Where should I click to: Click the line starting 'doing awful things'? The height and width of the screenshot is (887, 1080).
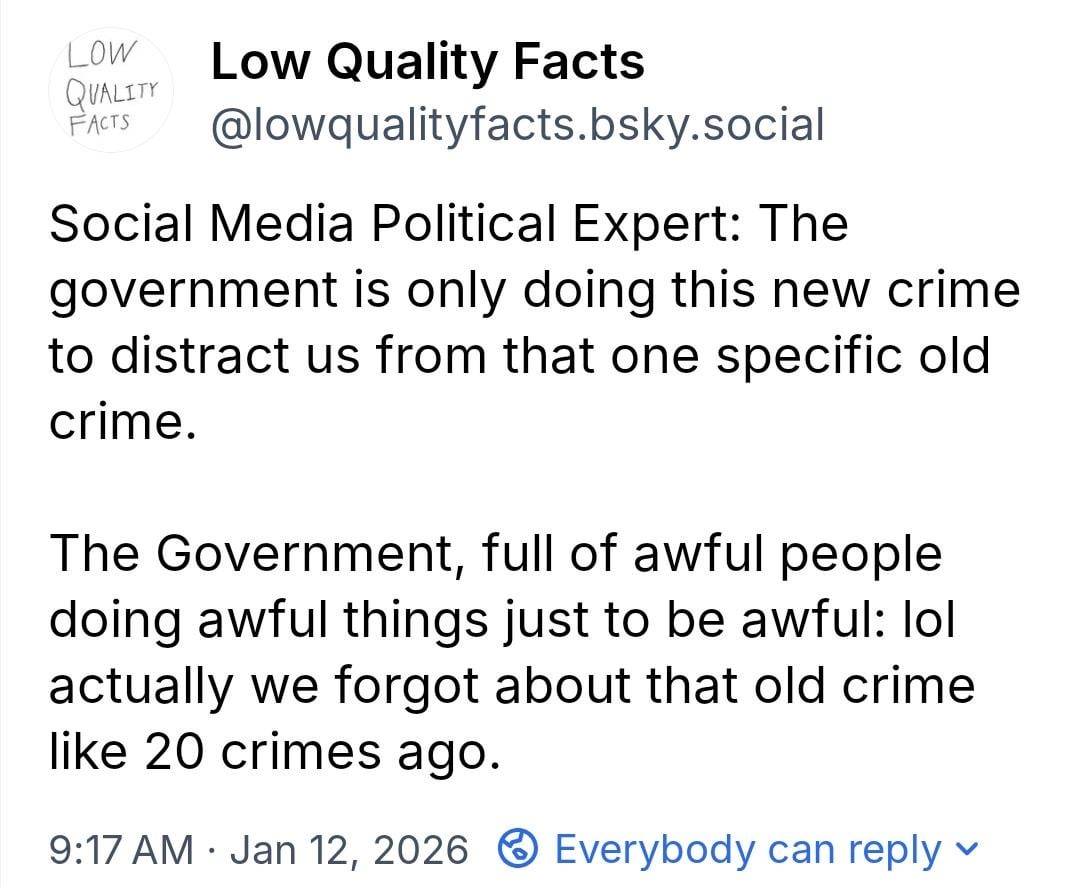[x=501, y=620]
